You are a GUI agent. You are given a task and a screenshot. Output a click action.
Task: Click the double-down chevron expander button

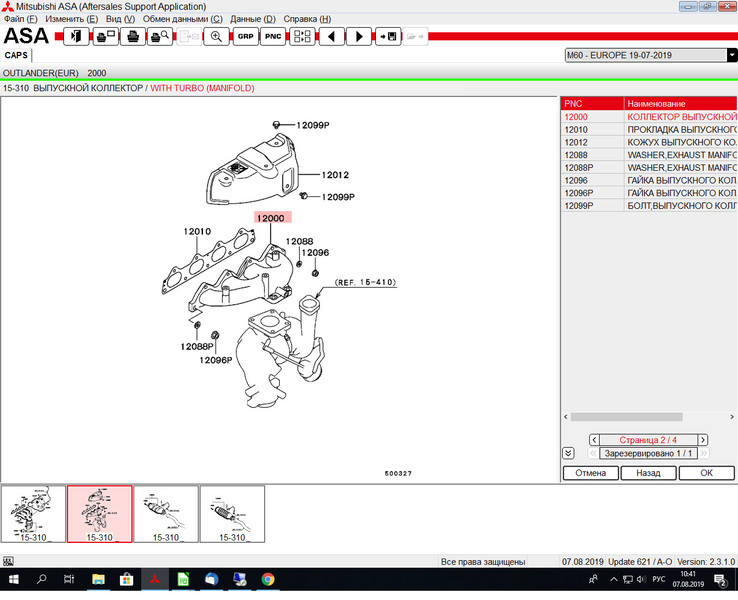pos(568,453)
